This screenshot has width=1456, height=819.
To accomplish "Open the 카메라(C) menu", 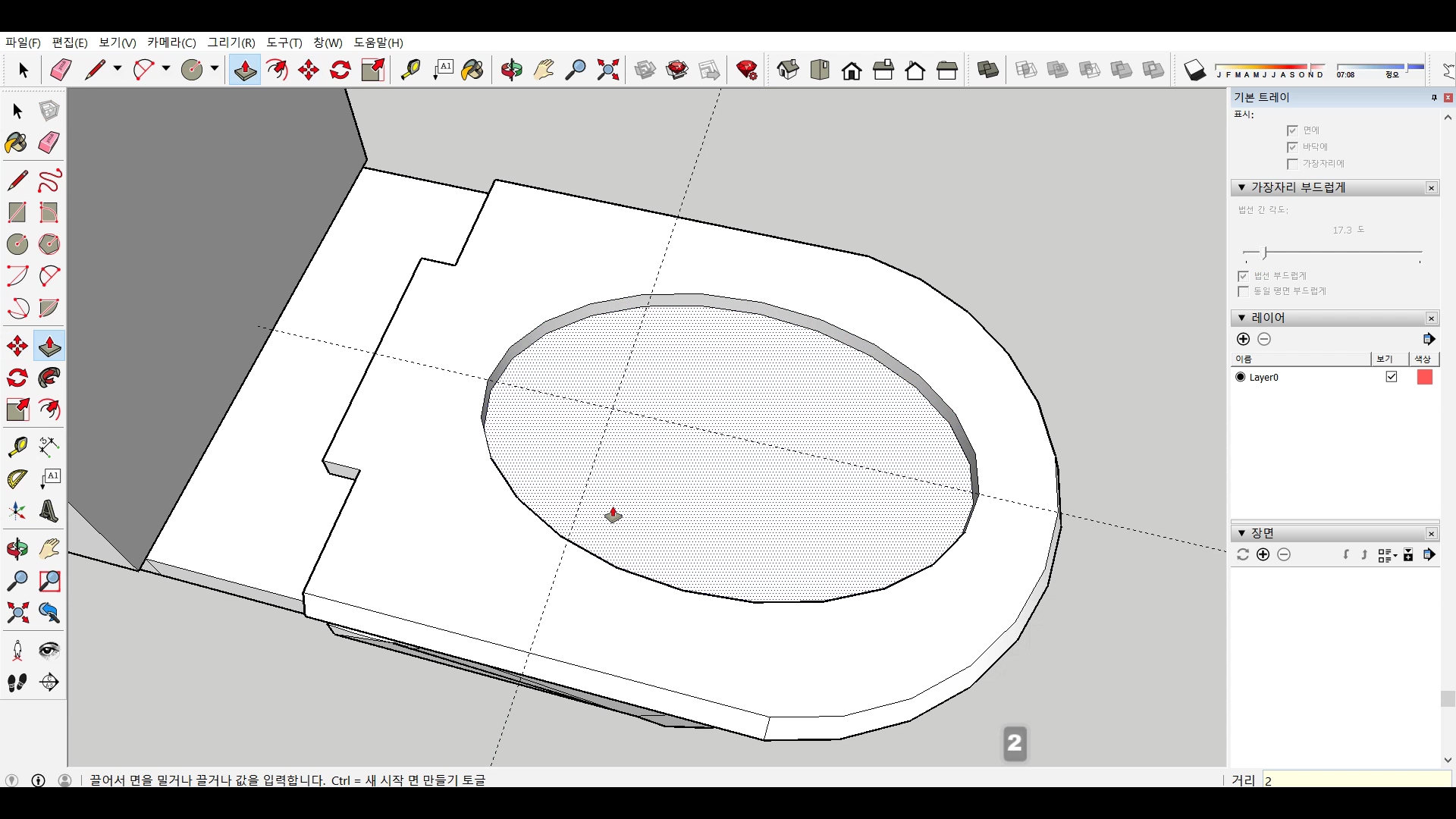I will [171, 42].
